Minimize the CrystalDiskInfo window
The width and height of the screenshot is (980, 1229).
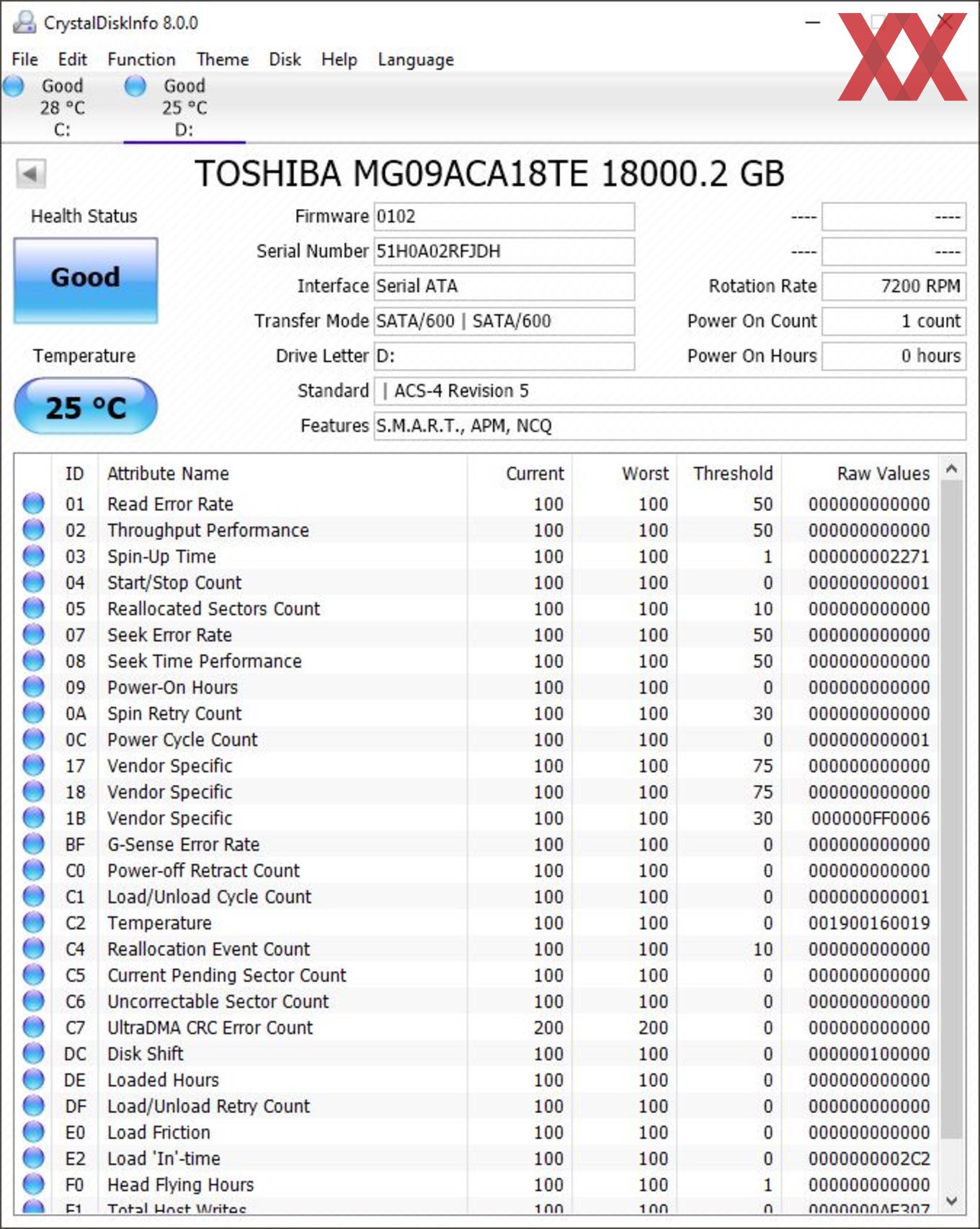point(813,22)
